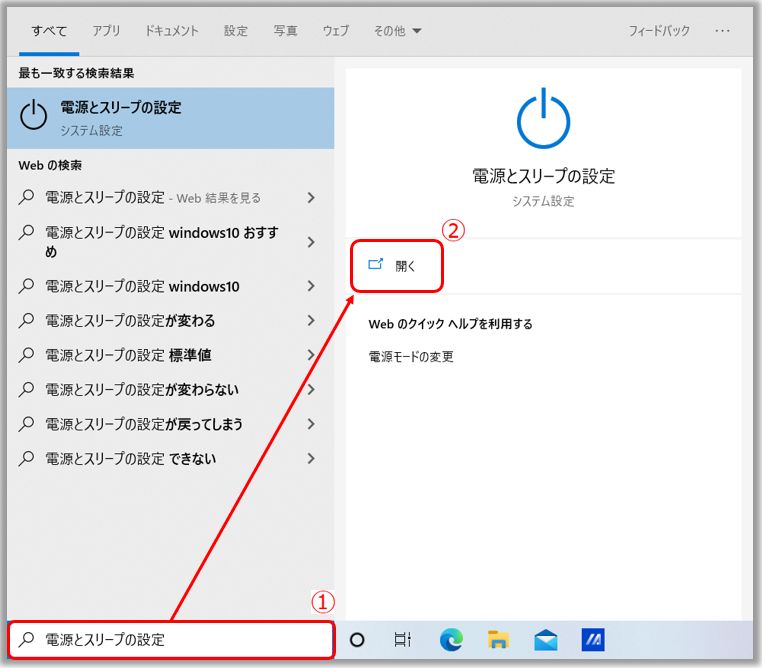
Task: Select the 設定 tab
Action: click(x=236, y=31)
